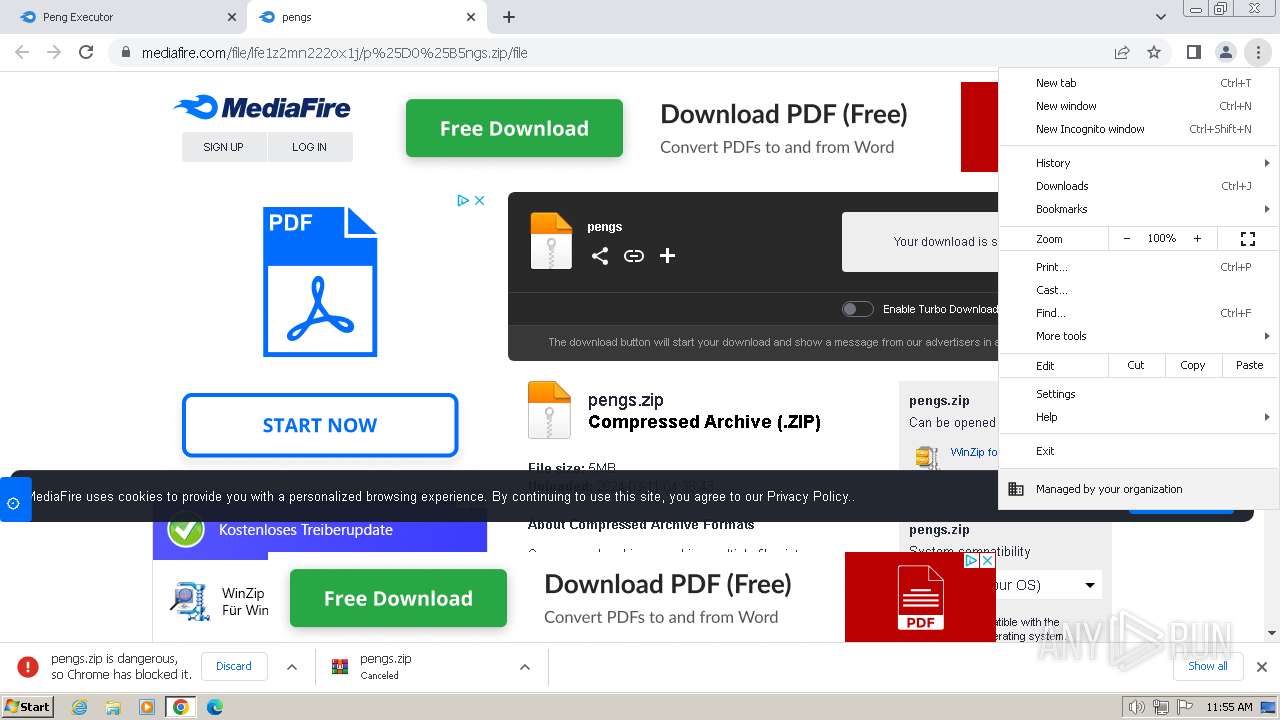Click Managed by your organization
The image size is (1280, 720).
point(1139,489)
